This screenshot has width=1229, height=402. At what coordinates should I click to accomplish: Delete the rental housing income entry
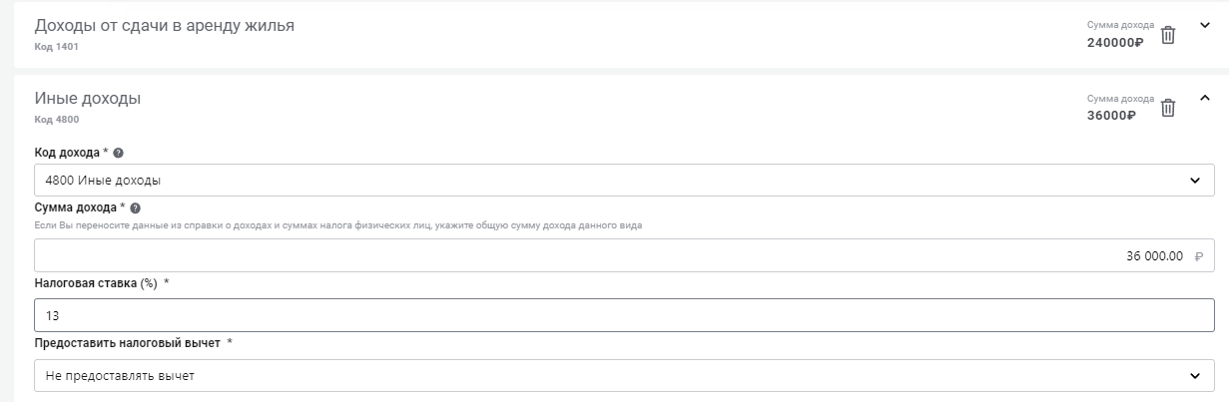1167,35
